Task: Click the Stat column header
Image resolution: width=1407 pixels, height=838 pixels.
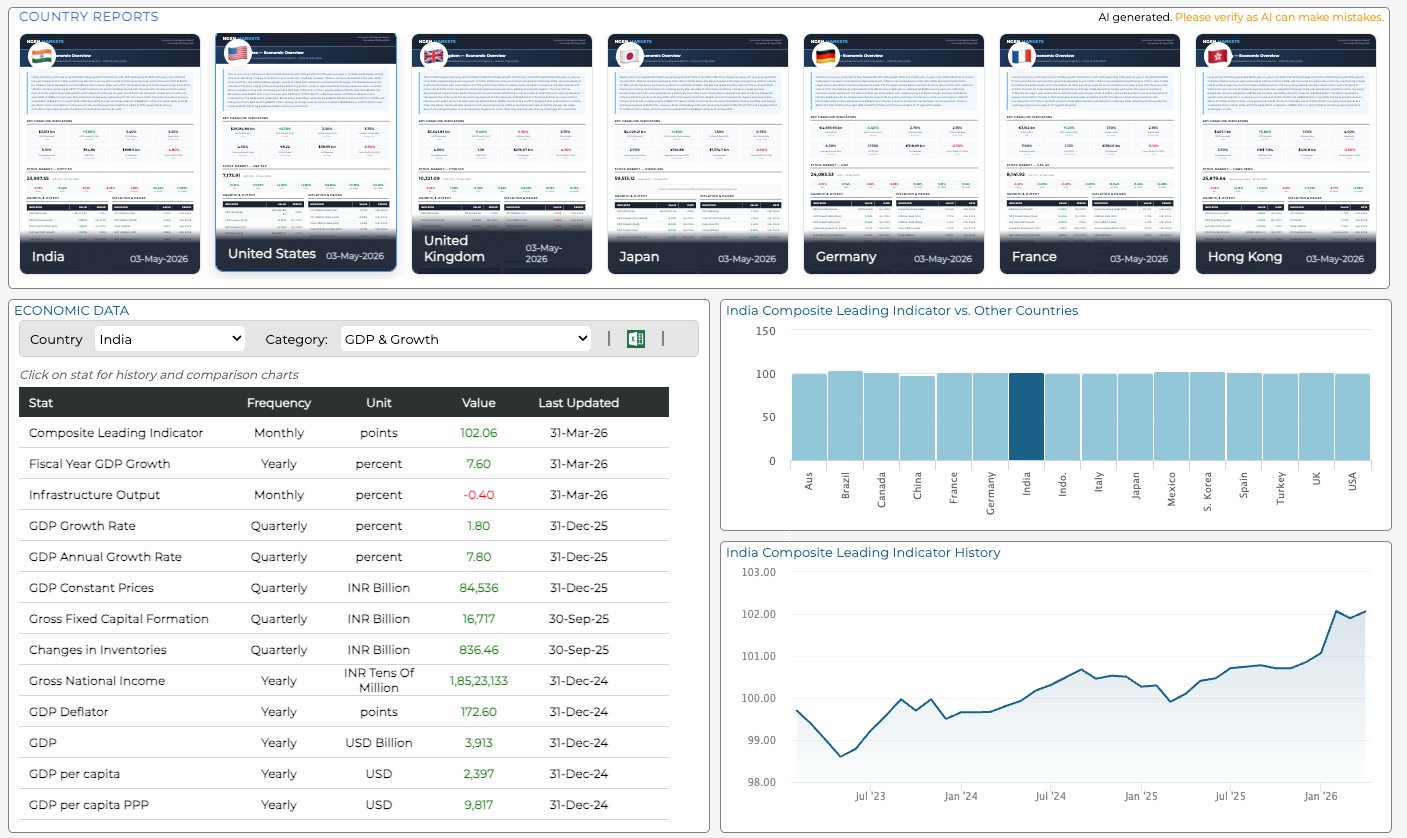Action: (41, 403)
